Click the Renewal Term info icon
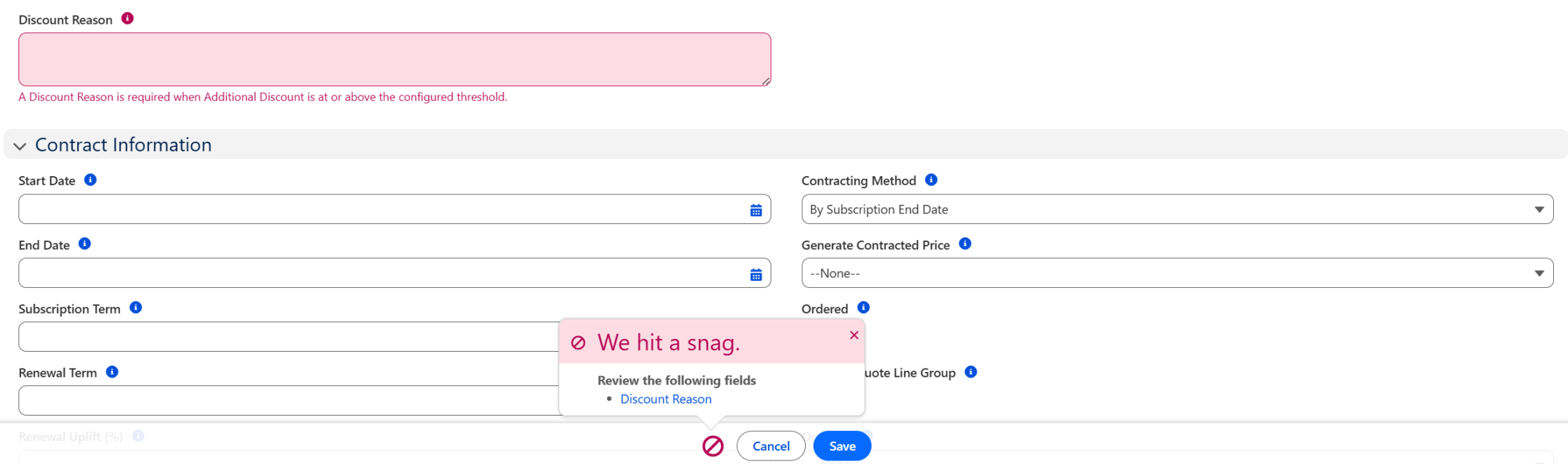Image resolution: width=1568 pixels, height=464 pixels. click(x=112, y=371)
